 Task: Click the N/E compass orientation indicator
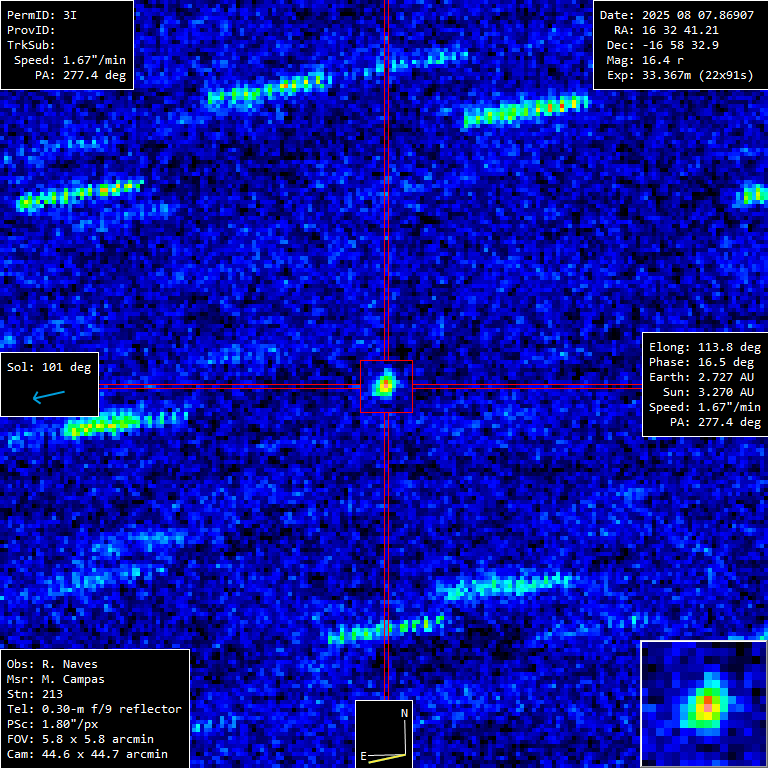[384, 734]
